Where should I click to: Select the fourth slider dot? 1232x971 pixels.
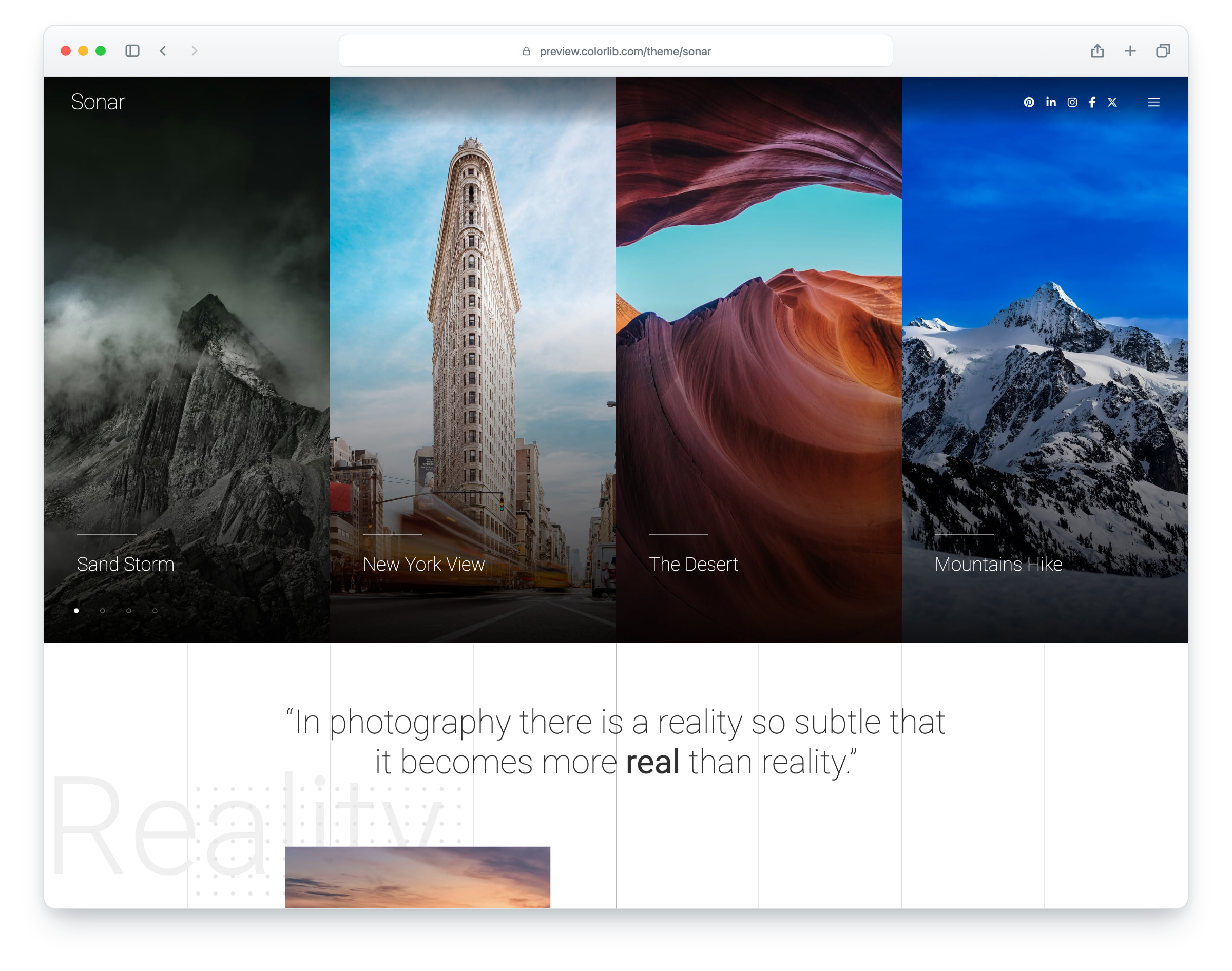coord(155,611)
